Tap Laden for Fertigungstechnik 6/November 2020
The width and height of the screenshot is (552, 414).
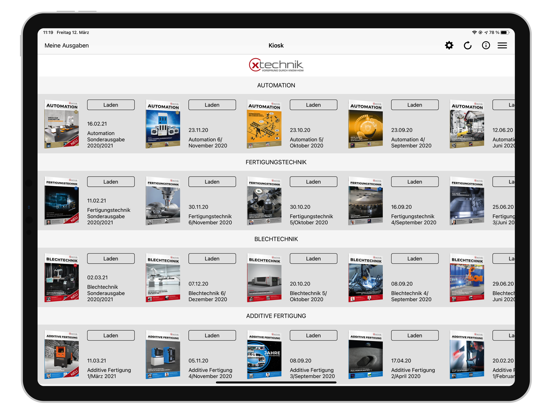tap(212, 182)
